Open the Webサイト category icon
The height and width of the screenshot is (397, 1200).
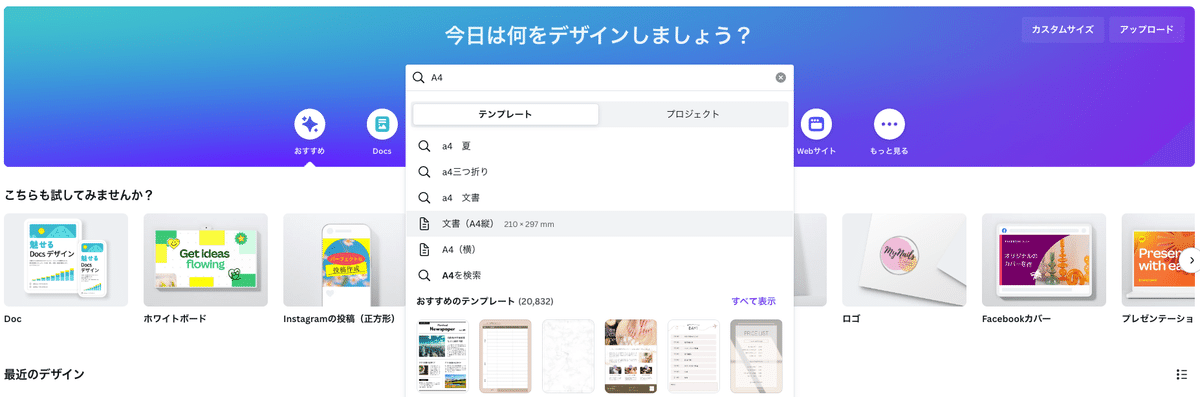pos(816,125)
